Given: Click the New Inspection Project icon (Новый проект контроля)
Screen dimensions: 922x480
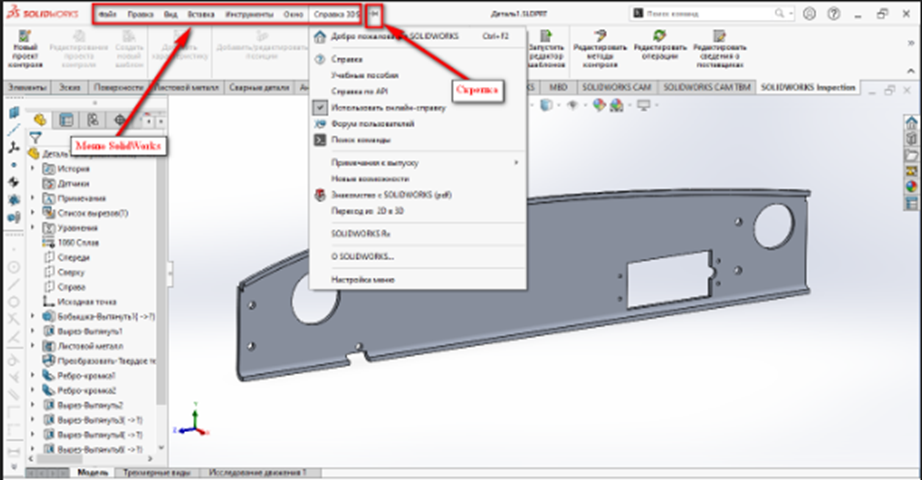Looking at the screenshot, I should coord(25,36).
